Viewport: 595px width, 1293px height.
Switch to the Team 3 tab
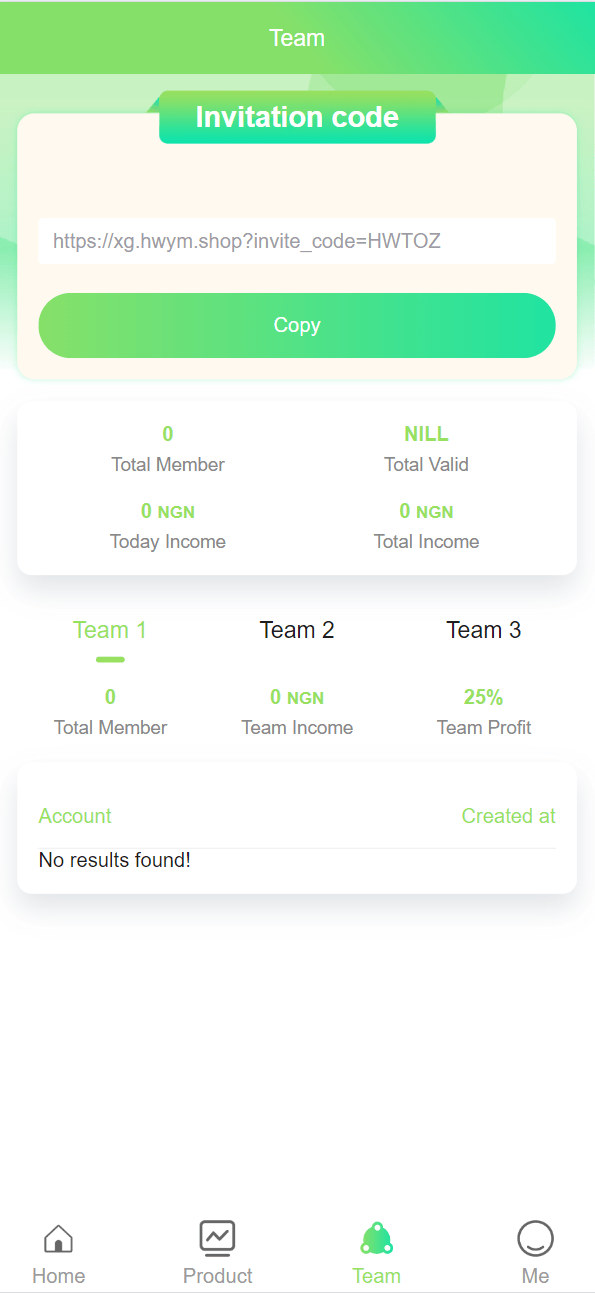(484, 630)
